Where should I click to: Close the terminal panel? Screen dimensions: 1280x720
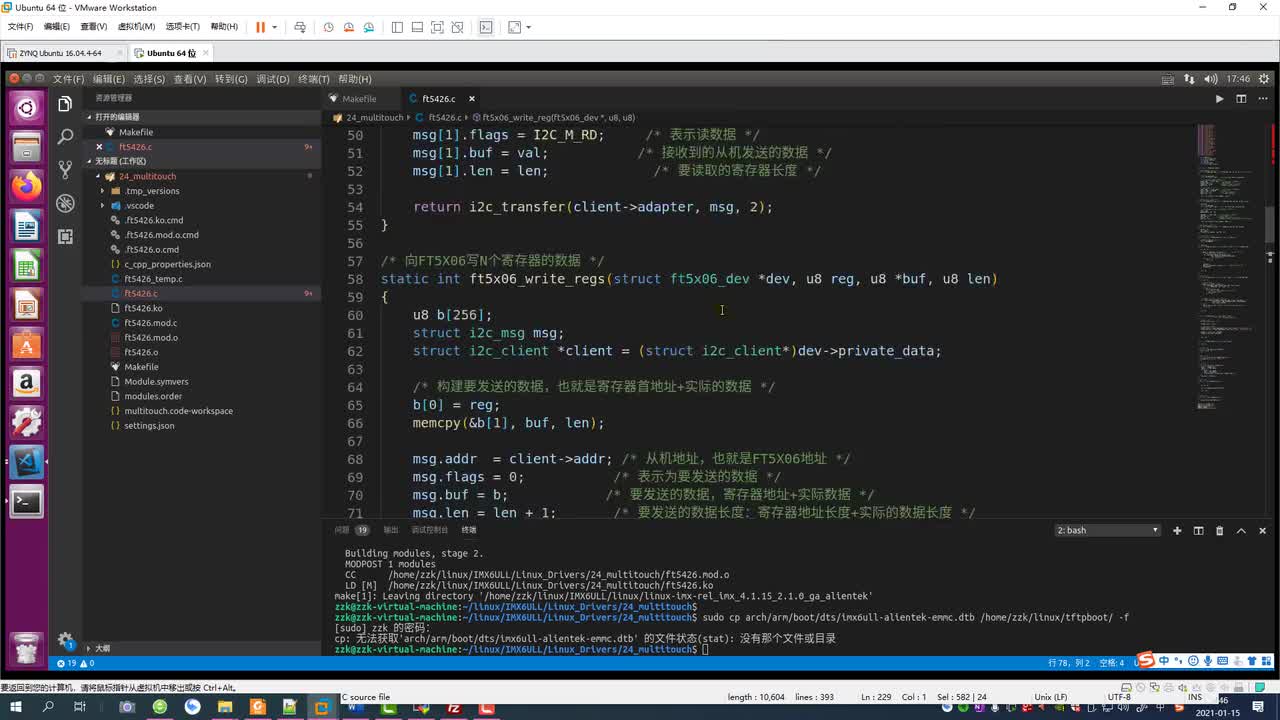(1262, 530)
